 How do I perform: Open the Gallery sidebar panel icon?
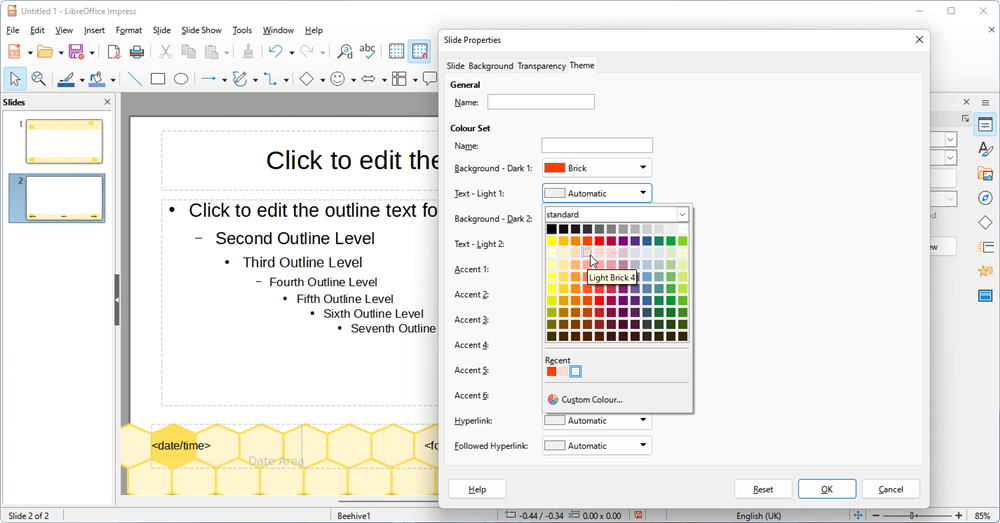click(x=985, y=174)
